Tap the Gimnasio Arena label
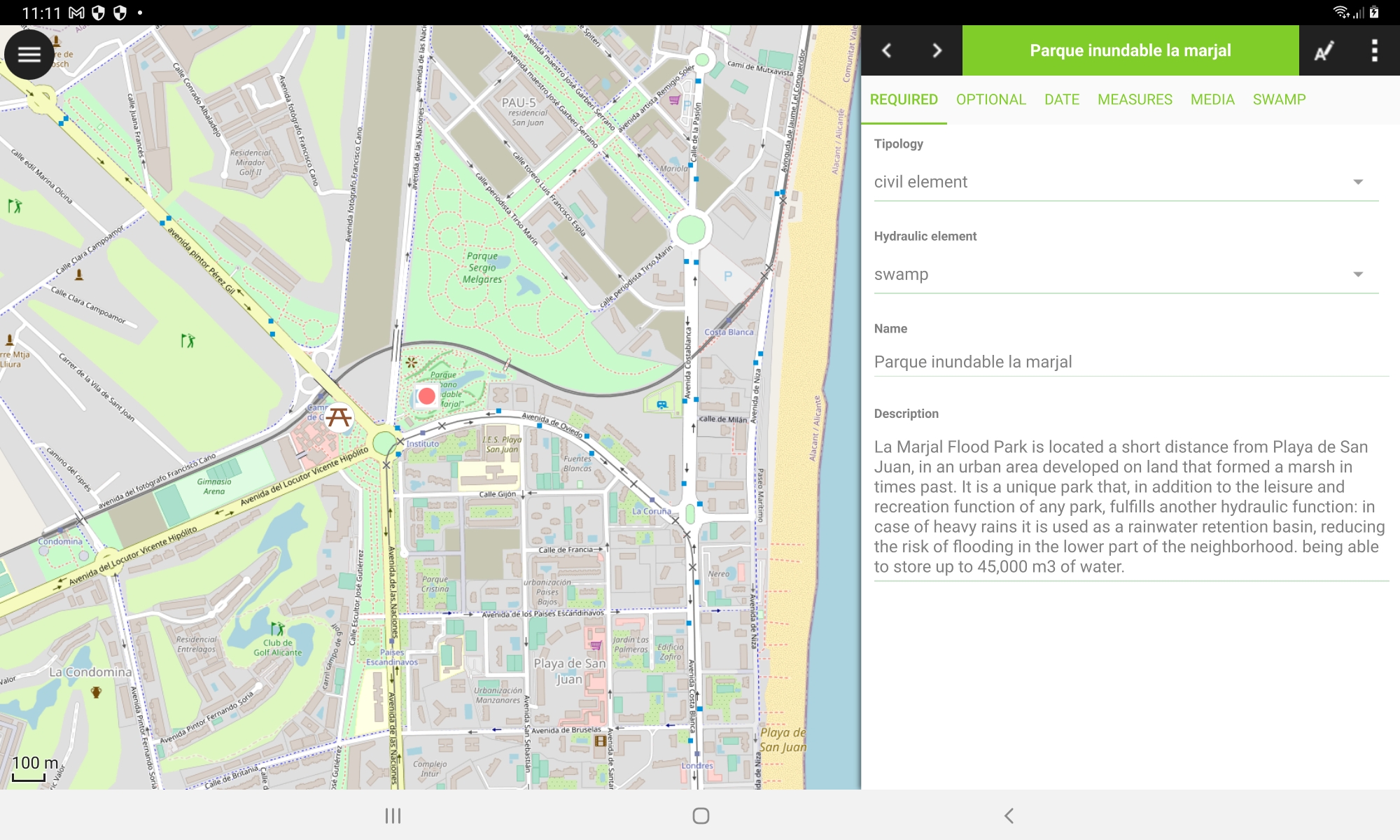The width and height of the screenshot is (1400, 840). (214, 486)
